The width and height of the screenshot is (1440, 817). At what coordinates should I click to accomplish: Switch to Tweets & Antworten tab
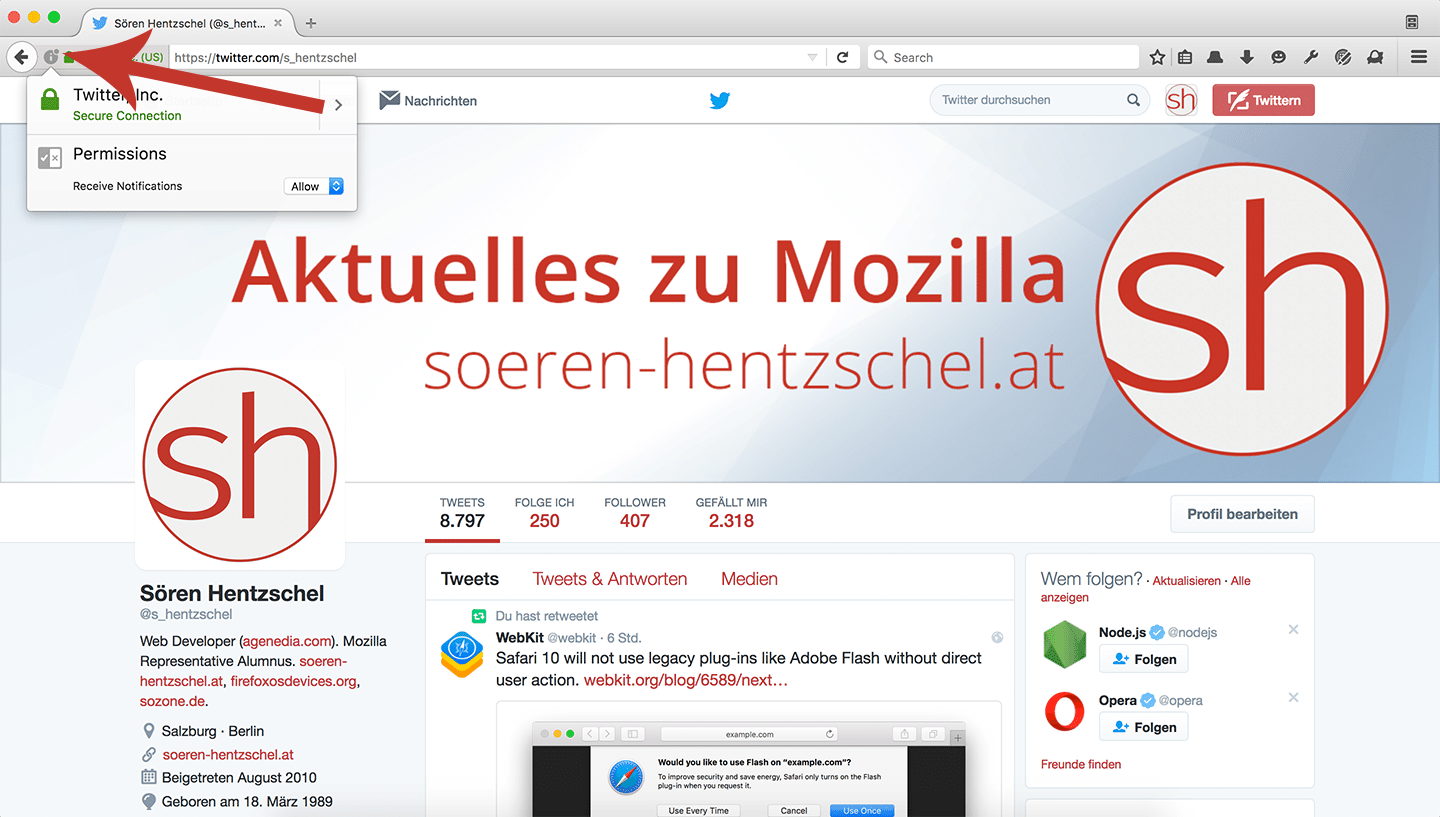610,579
